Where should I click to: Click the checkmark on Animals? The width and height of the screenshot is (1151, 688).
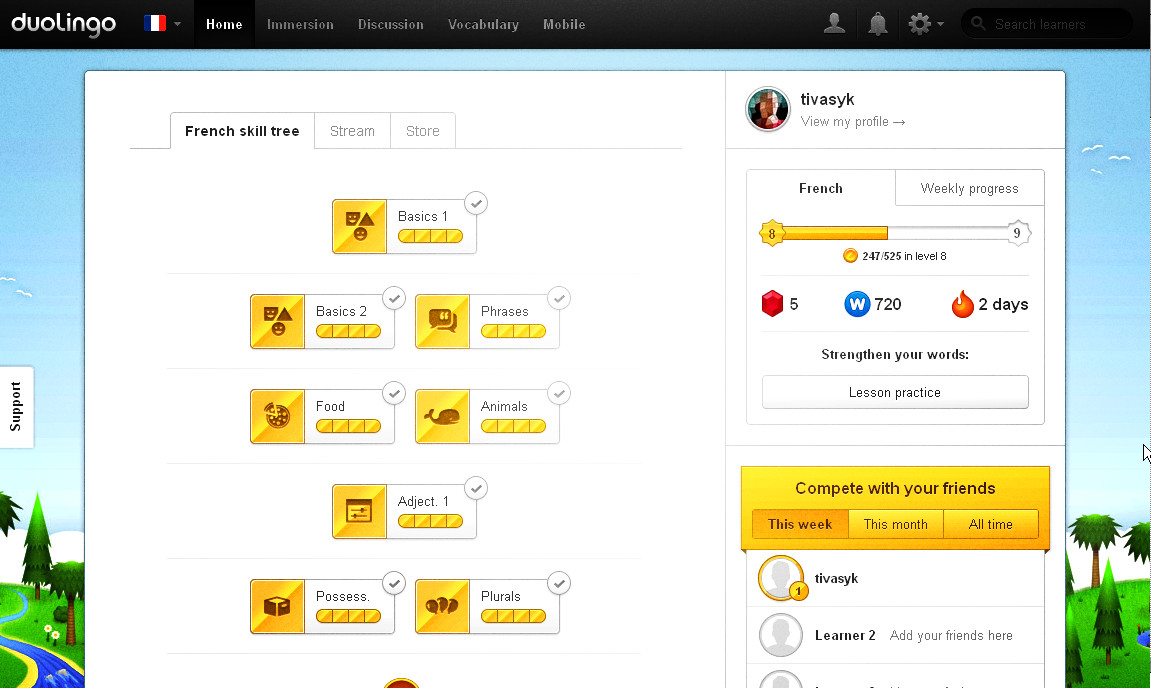click(x=559, y=394)
